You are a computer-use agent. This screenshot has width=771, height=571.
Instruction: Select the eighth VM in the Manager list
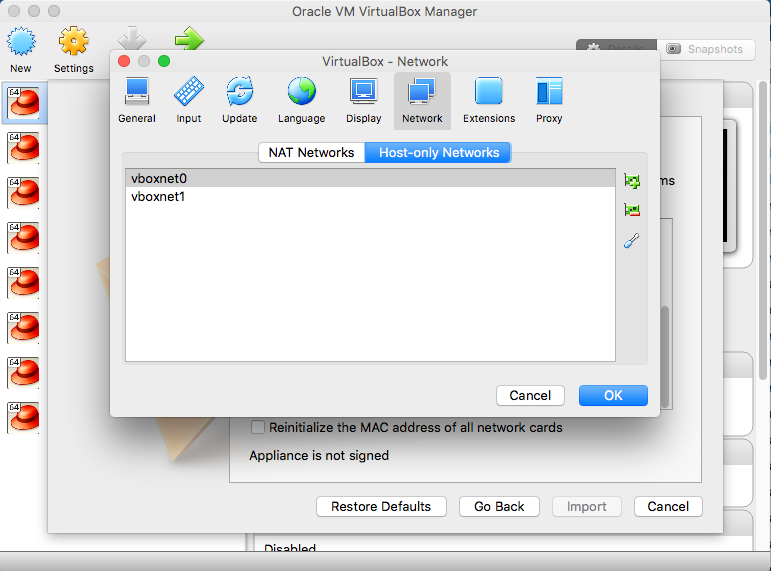point(24,418)
